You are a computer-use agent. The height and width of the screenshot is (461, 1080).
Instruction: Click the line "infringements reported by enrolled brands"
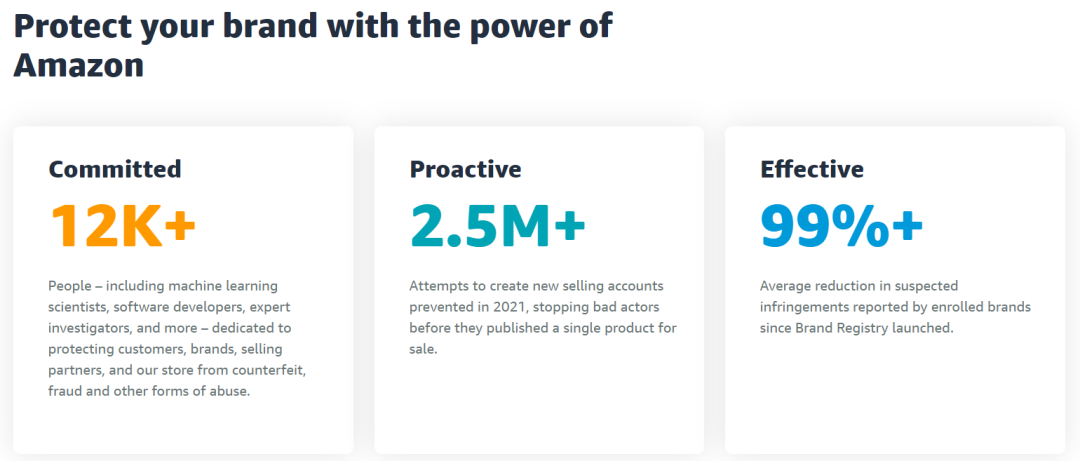tap(895, 307)
